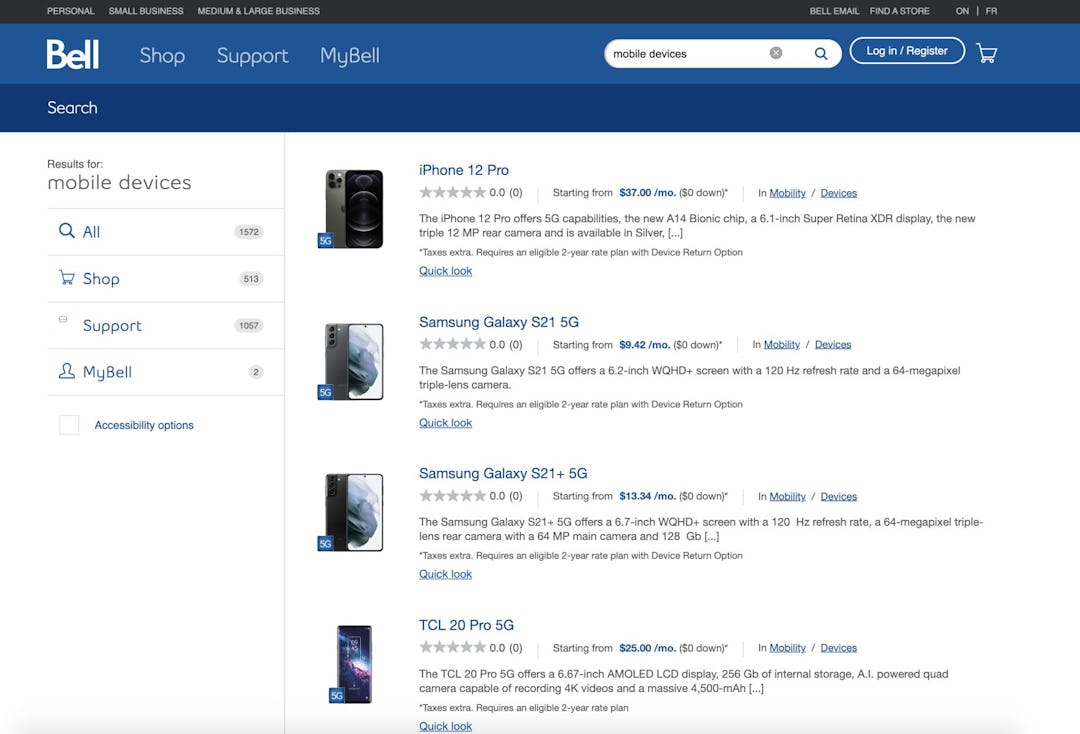The image size is (1080, 734).
Task: Click the Mobility link under Samsung Galaxy S21 5G
Action: [781, 344]
